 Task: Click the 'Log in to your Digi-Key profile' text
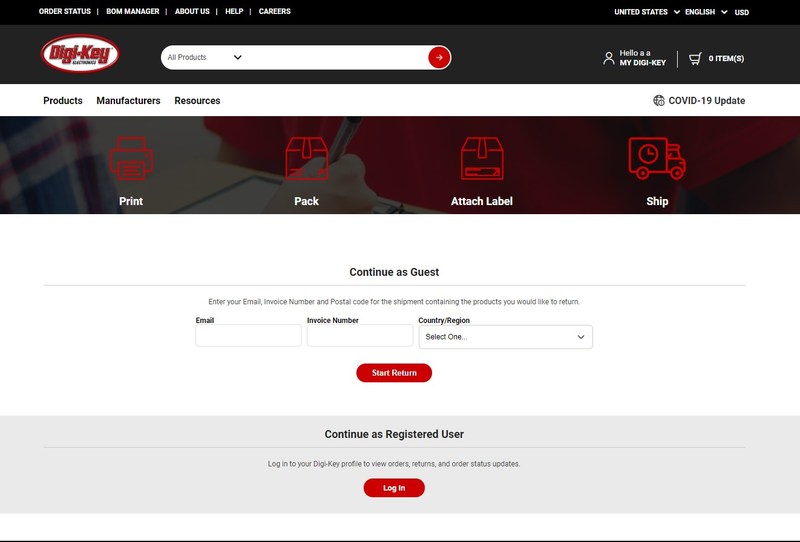pos(394,464)
